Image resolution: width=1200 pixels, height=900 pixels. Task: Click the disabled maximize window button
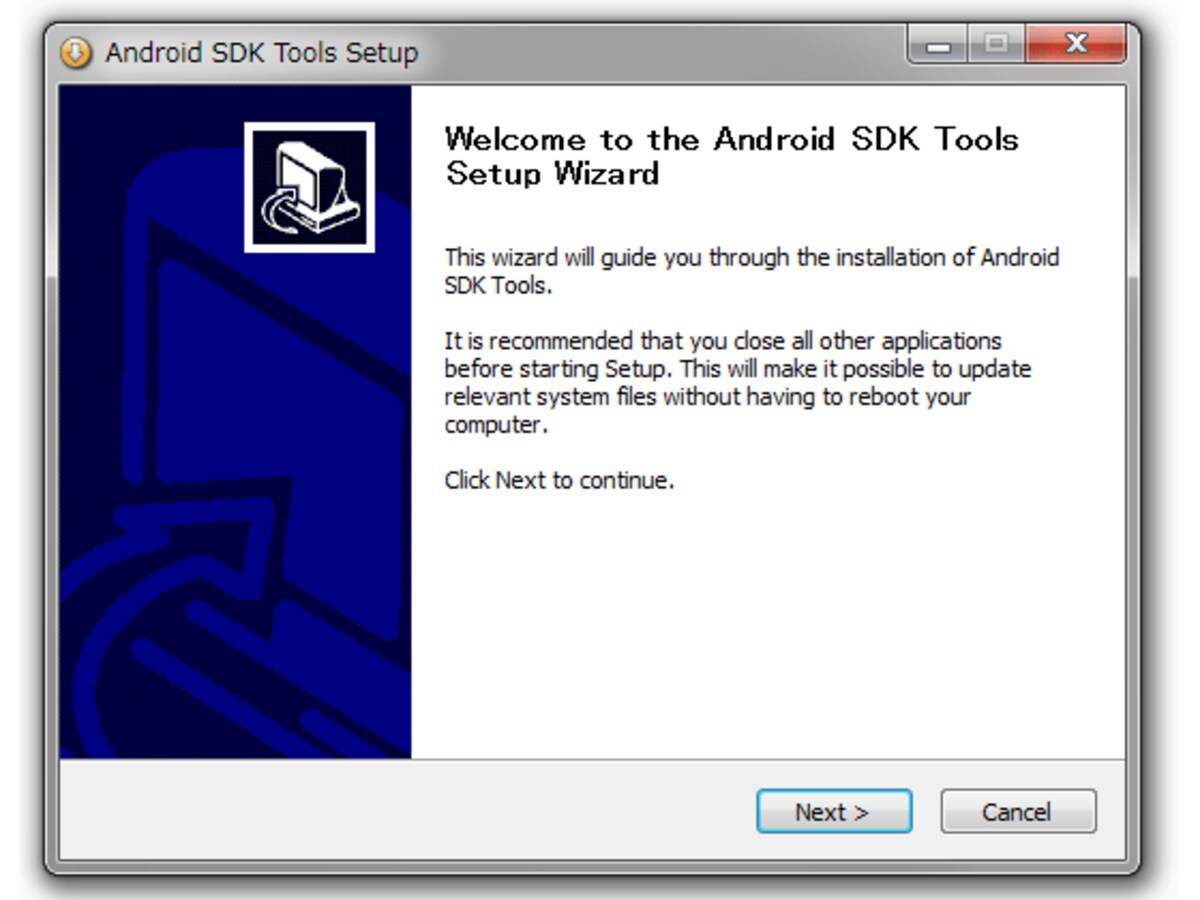996,45
